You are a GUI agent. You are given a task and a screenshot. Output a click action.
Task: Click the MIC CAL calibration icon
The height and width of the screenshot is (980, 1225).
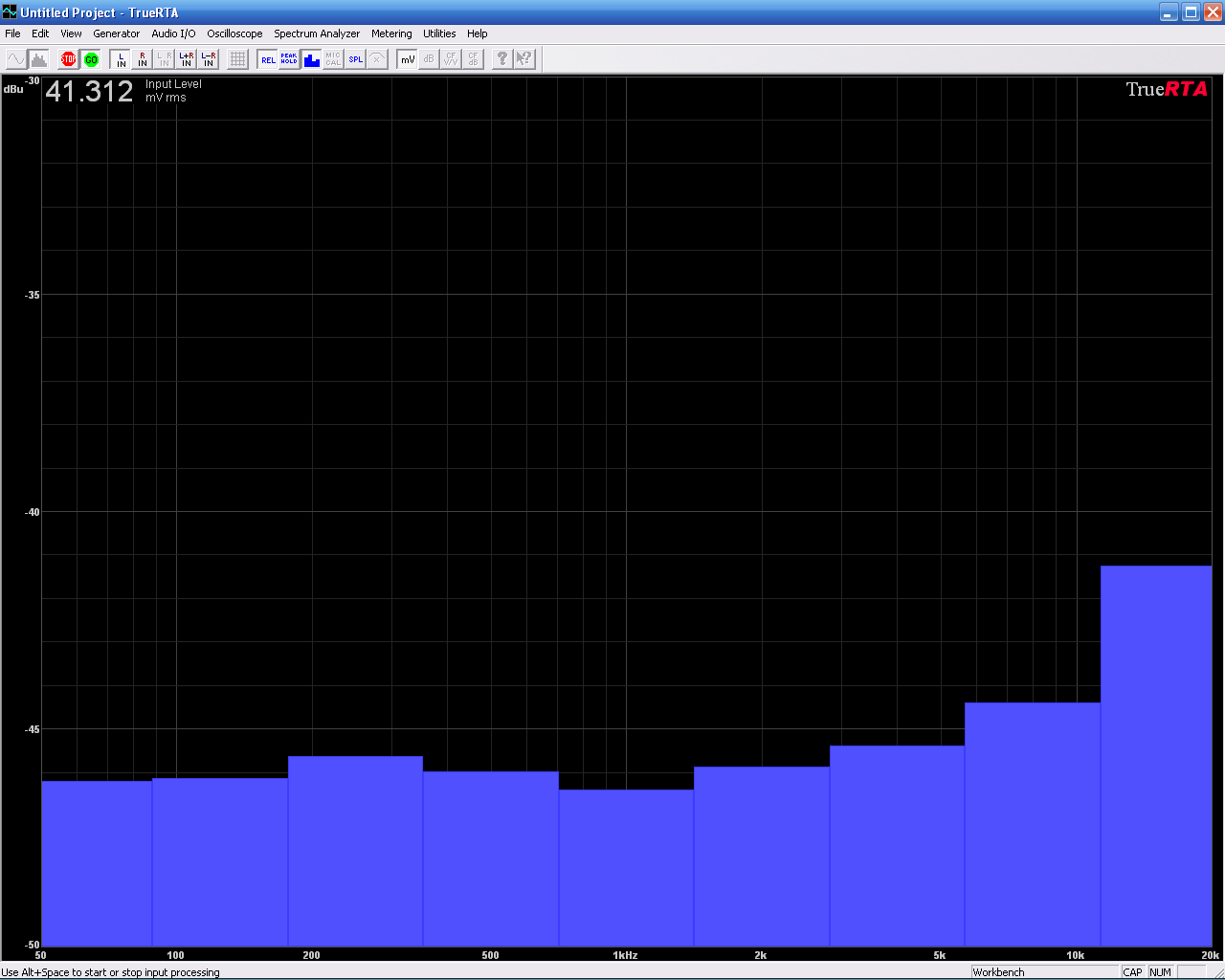click(333, 59)
